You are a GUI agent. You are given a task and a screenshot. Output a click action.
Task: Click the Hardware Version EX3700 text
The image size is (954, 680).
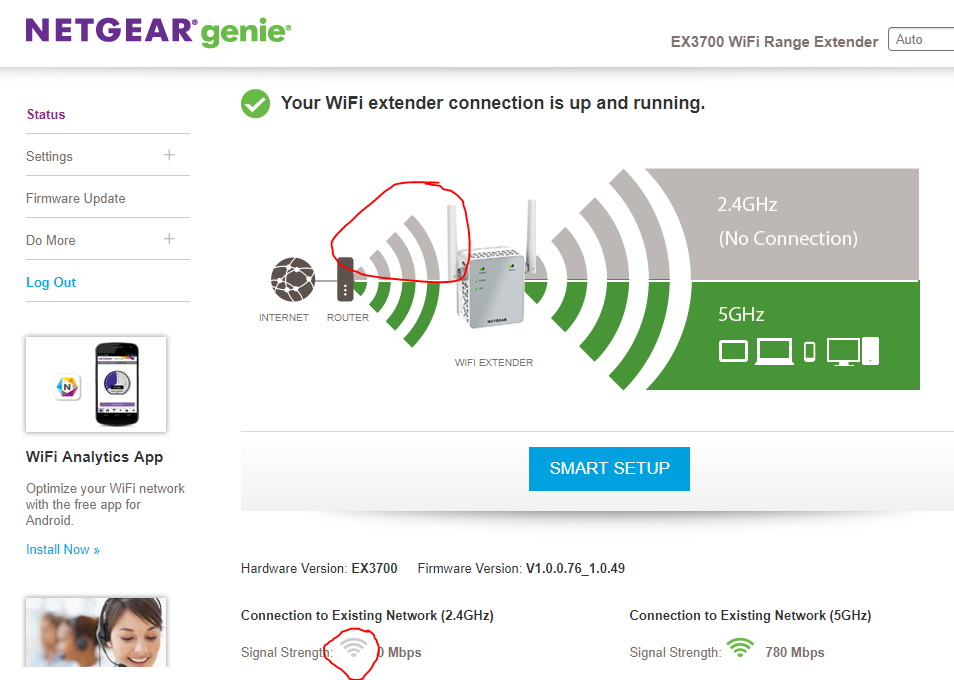point(319,568)
